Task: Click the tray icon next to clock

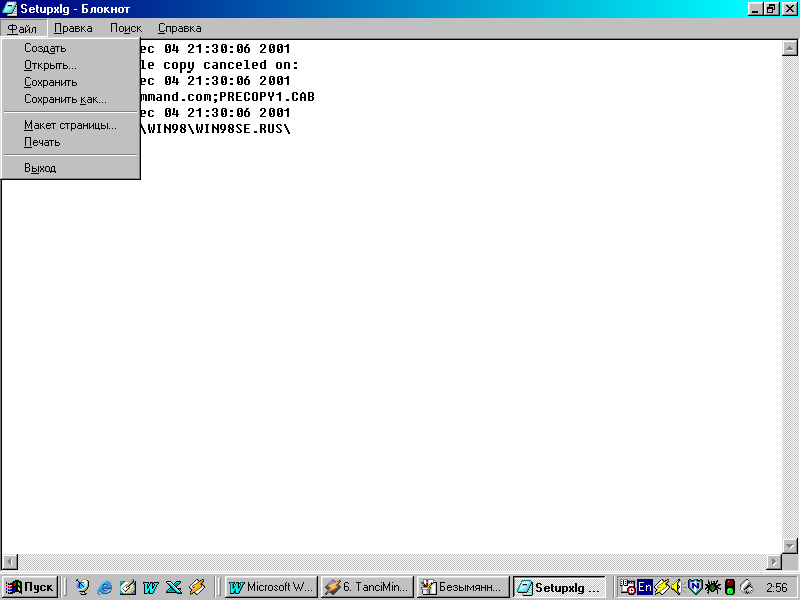Action: pos(746,587)
